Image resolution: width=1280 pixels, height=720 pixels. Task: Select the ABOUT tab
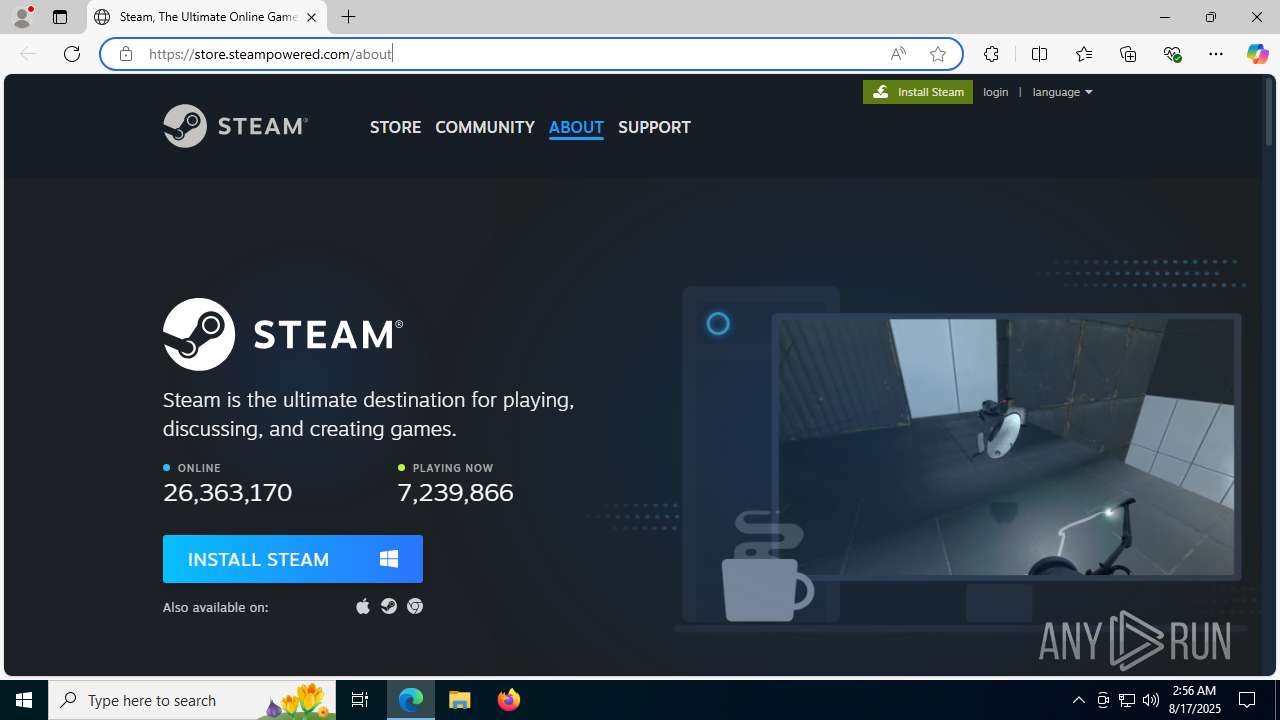point(576,127)
